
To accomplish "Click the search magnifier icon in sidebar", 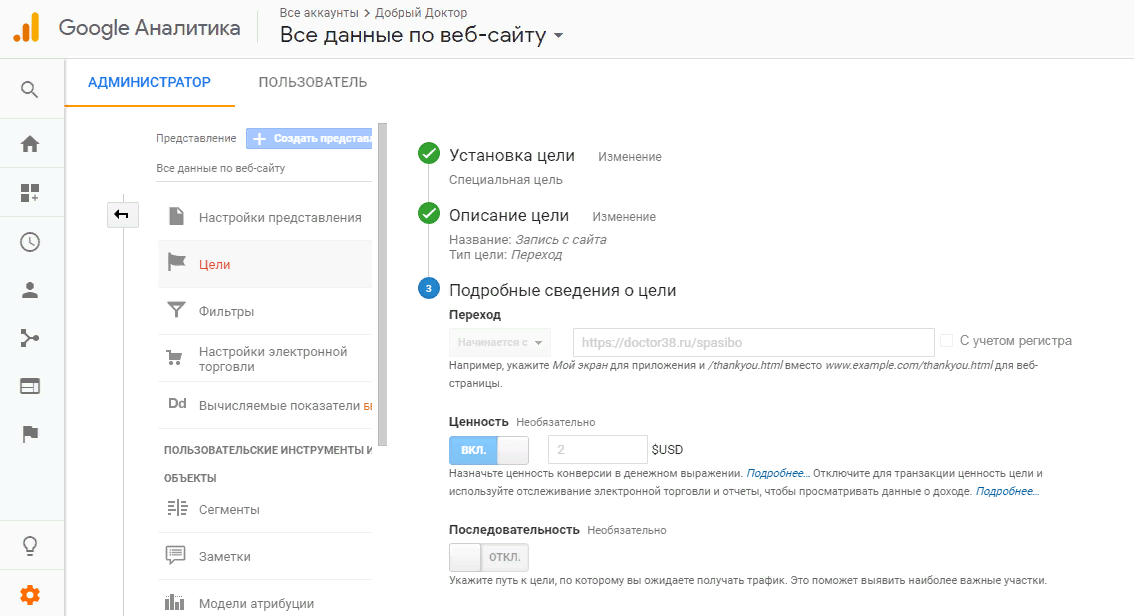I will 30,90.
